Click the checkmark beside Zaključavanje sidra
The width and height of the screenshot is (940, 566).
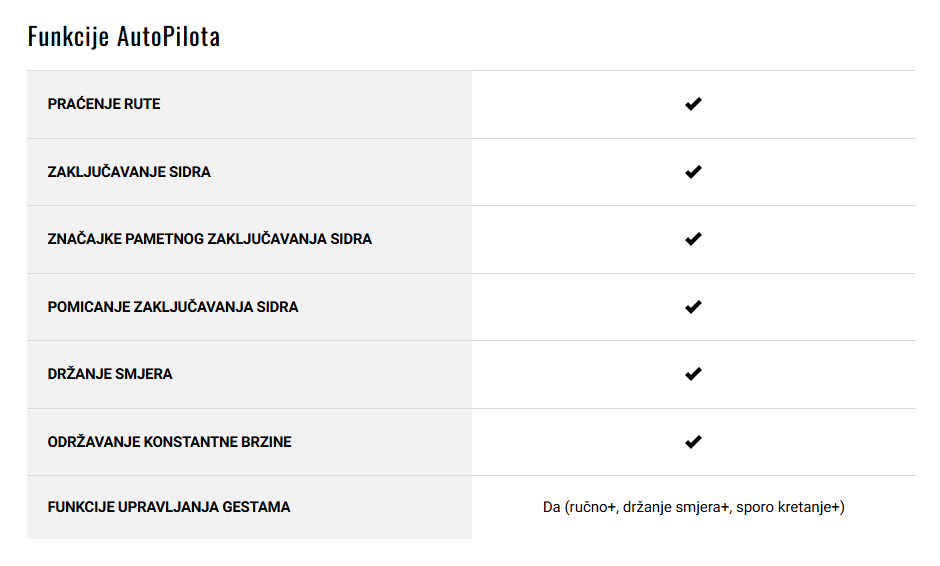pos(693,172)
